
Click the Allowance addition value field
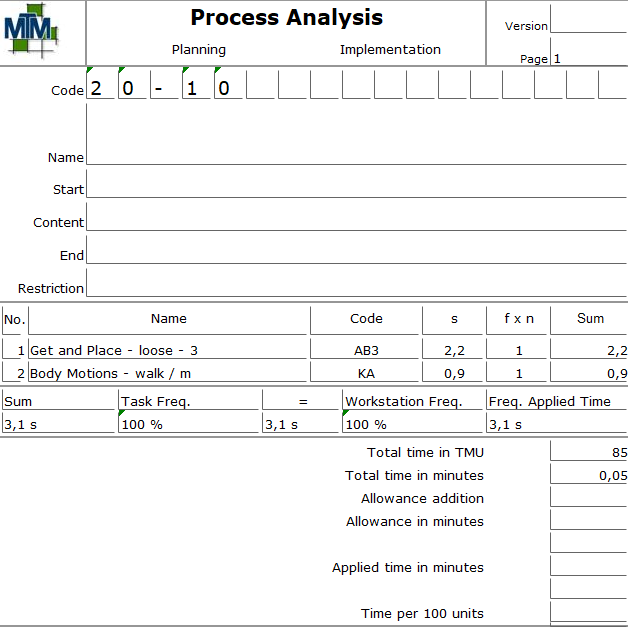[588, 498]
